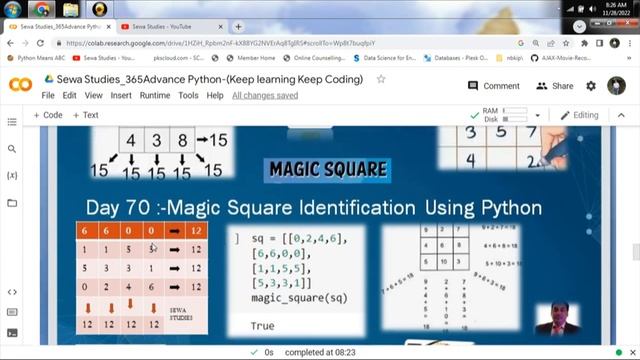Dismiss status bar with X at bottom right
Image resolution: width=640 pixels, height=360 pixels.
click(633, 352)
